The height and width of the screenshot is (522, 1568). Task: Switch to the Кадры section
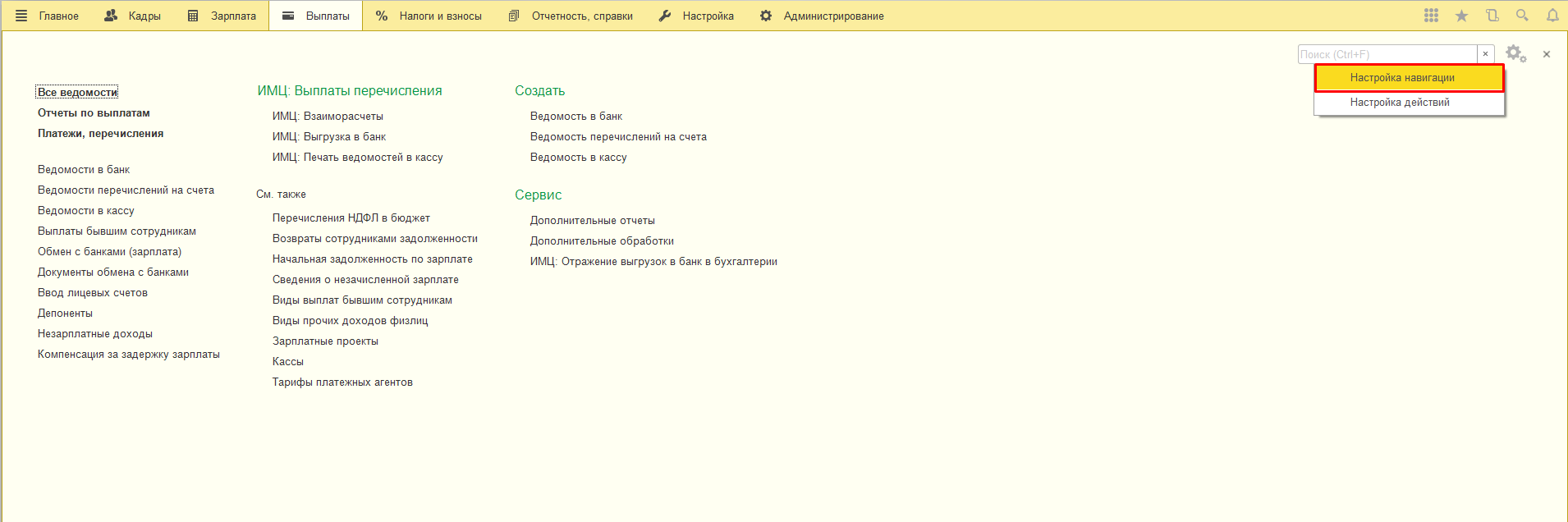133,16
